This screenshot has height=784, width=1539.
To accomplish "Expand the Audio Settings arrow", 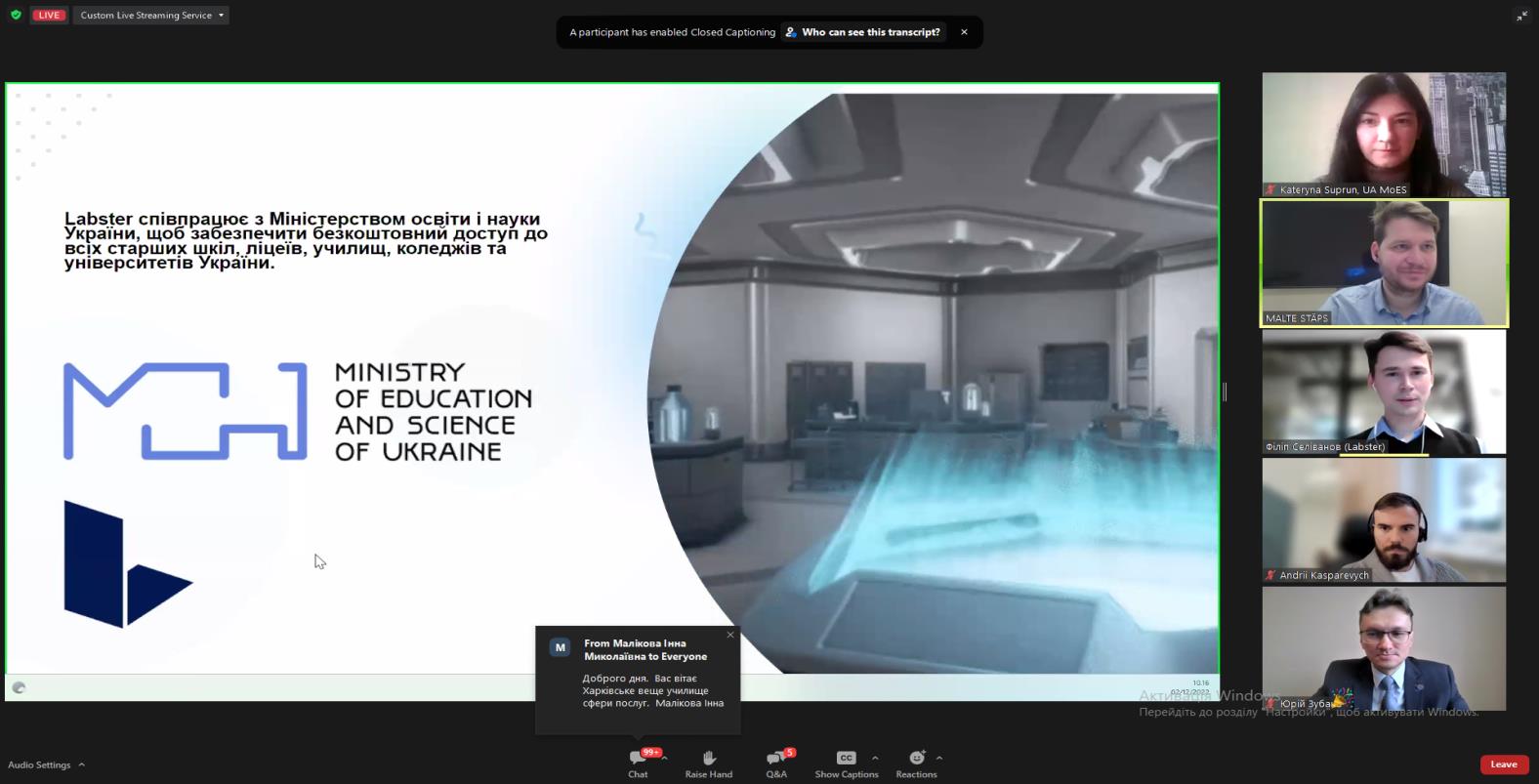I will 82,764.
